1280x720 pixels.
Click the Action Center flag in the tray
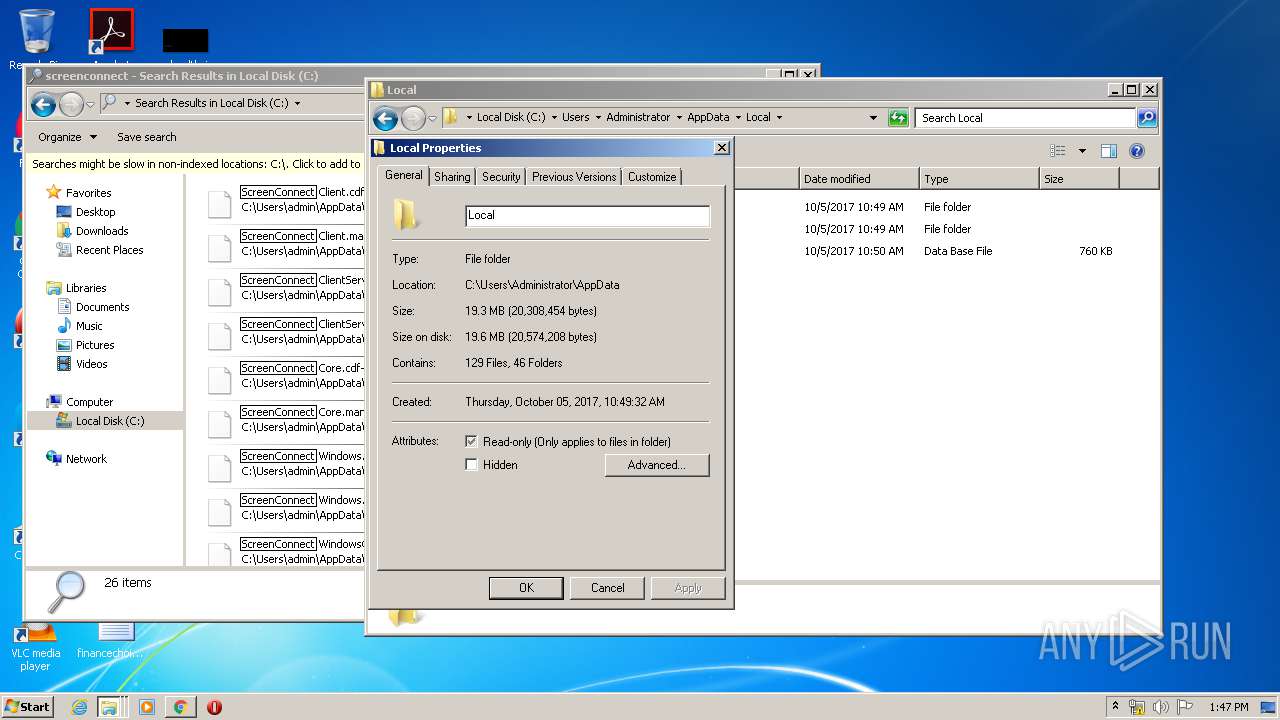point(1184,707)
